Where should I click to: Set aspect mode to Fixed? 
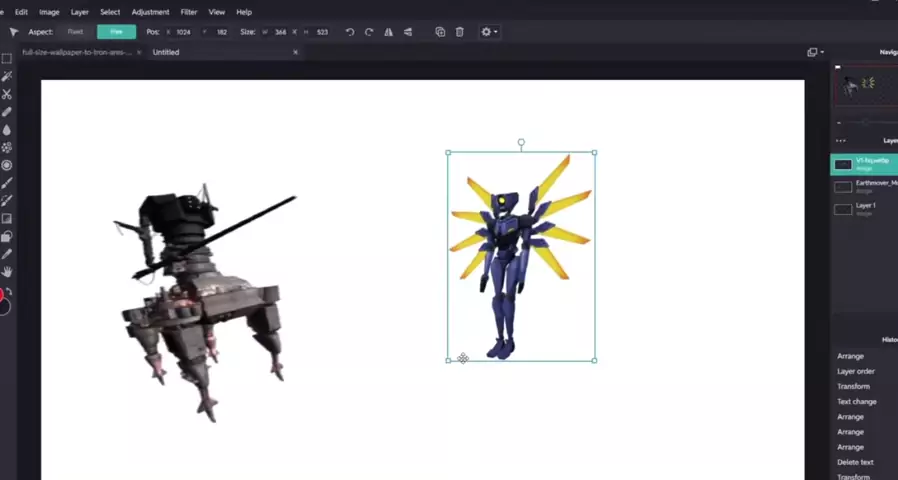tap(75, 32)
